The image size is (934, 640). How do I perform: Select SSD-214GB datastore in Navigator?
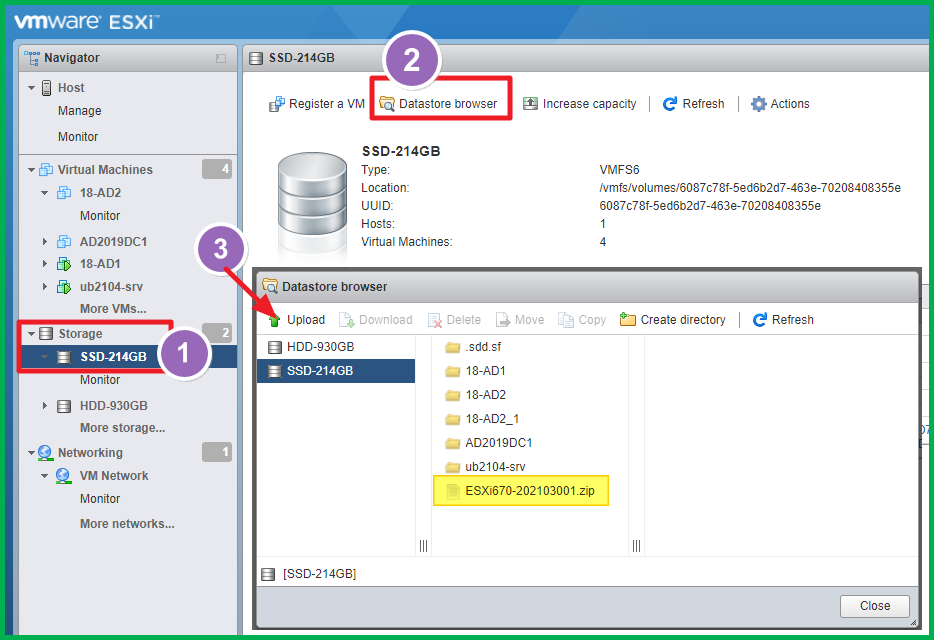113,357
